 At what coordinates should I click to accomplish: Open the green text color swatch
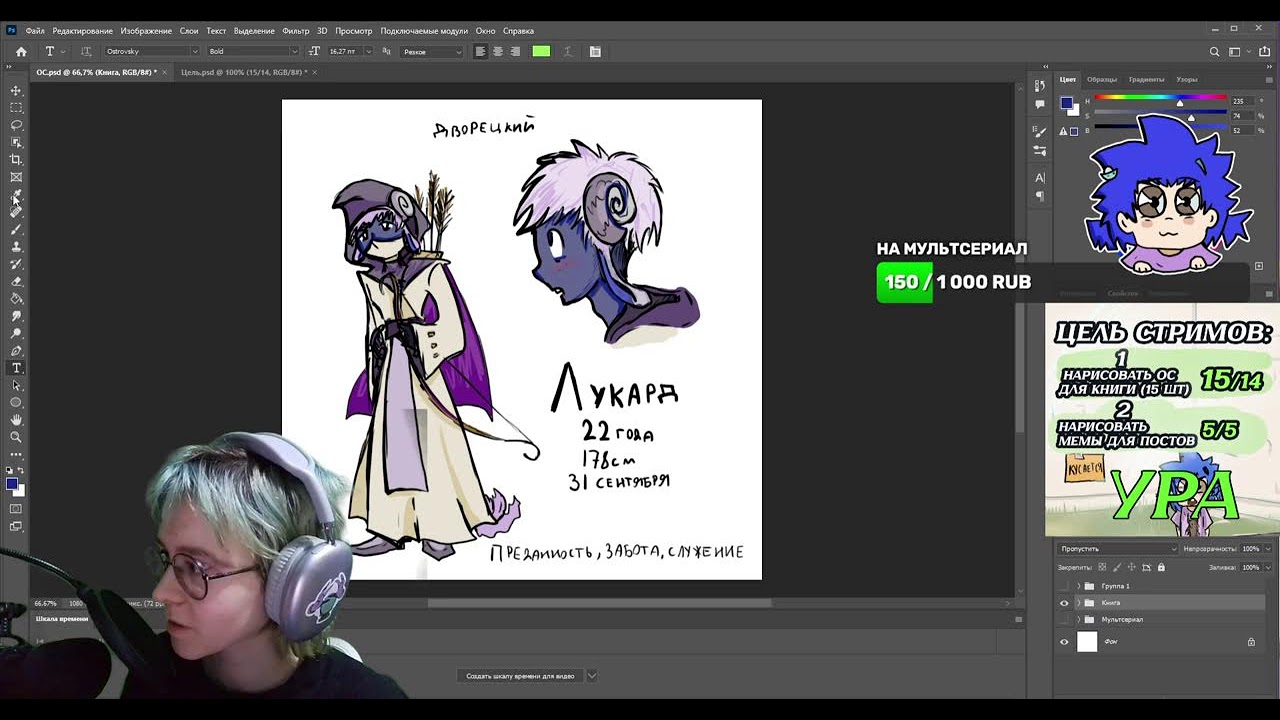coord(541,51)
